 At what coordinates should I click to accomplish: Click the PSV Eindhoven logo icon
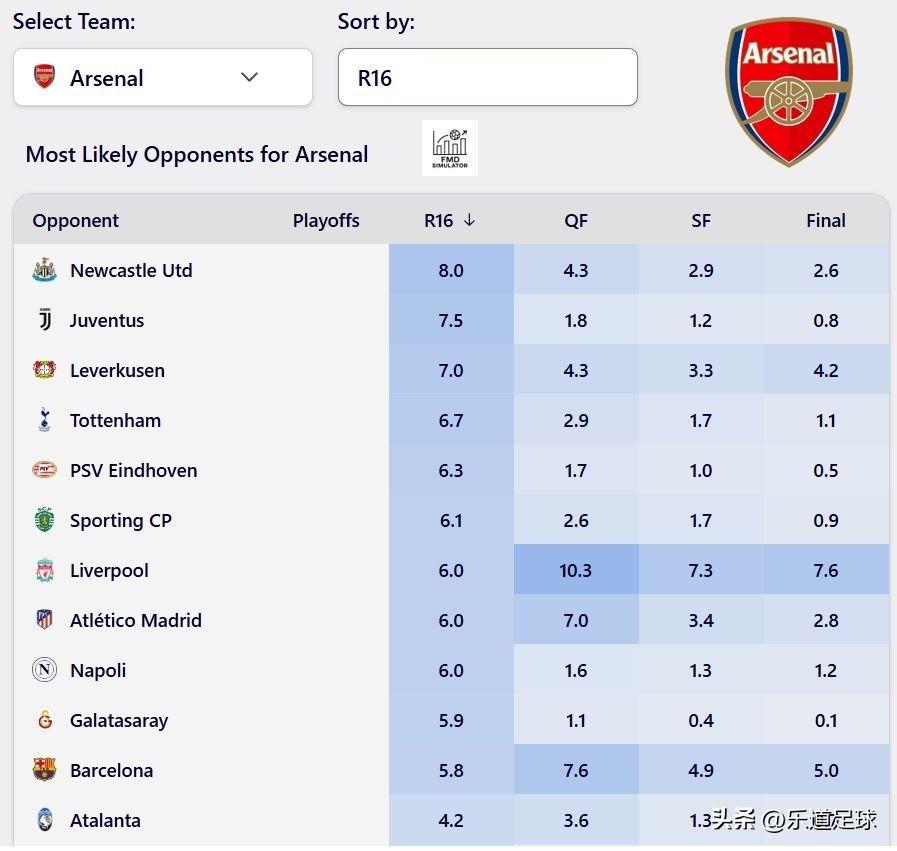click(x=44, y=470)
